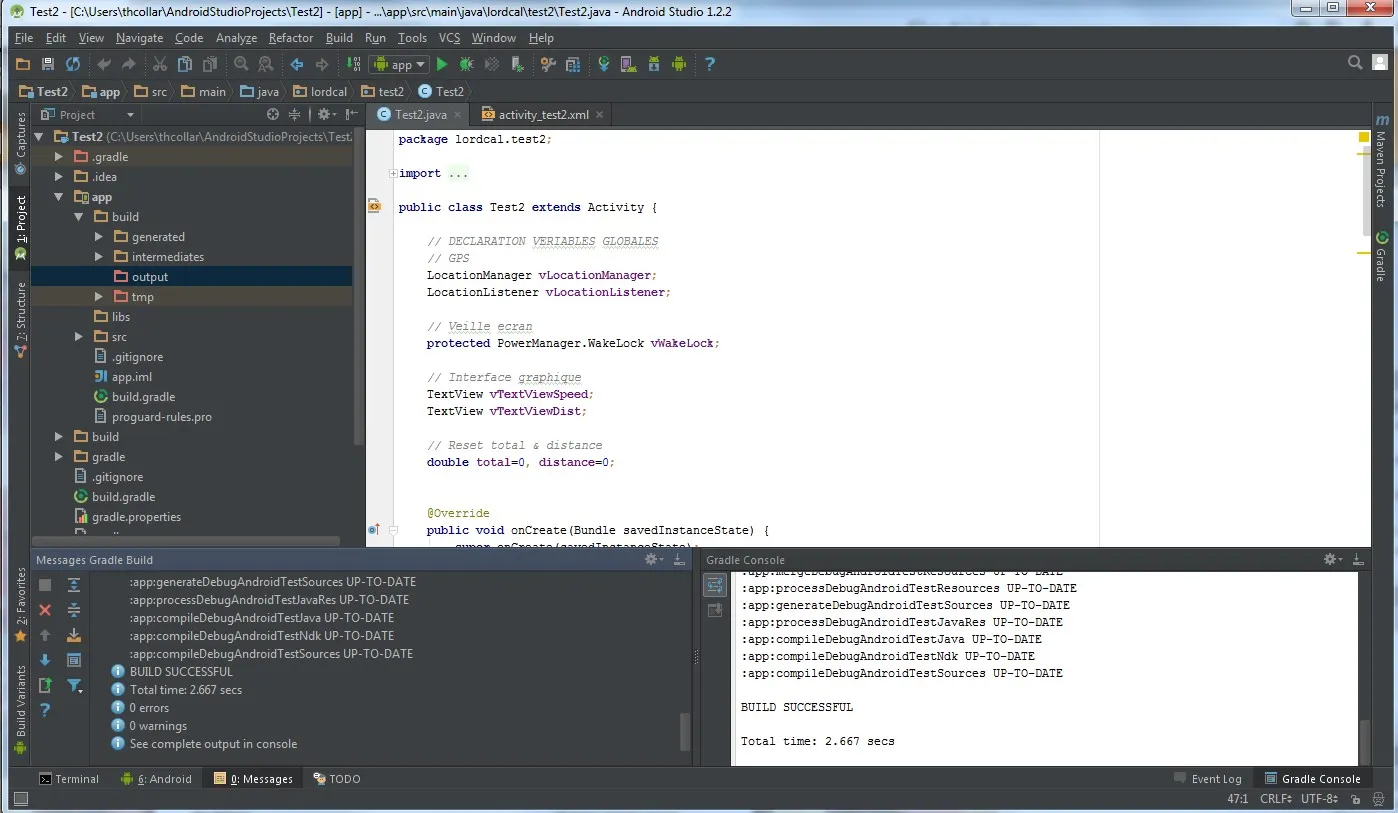
Task: Run the app with the green play button
Action: pos(442,64)
